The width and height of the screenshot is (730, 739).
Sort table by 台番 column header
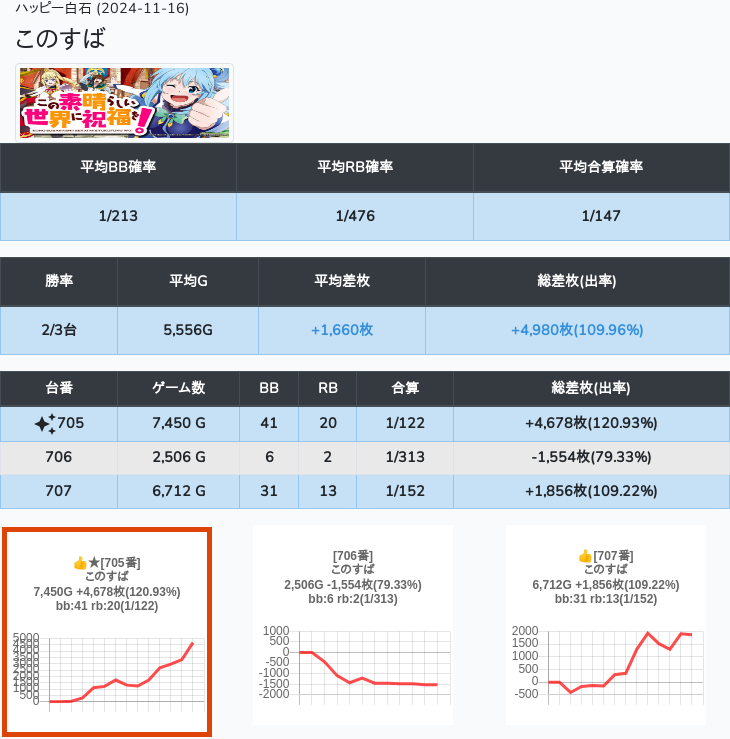point(59,388)
